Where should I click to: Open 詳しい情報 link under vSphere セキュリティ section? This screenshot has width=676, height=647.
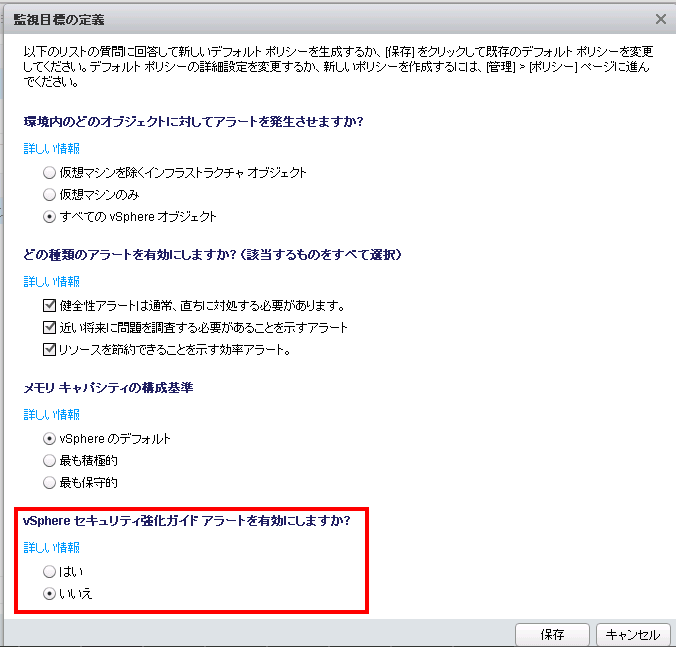[x=52, y=548]
